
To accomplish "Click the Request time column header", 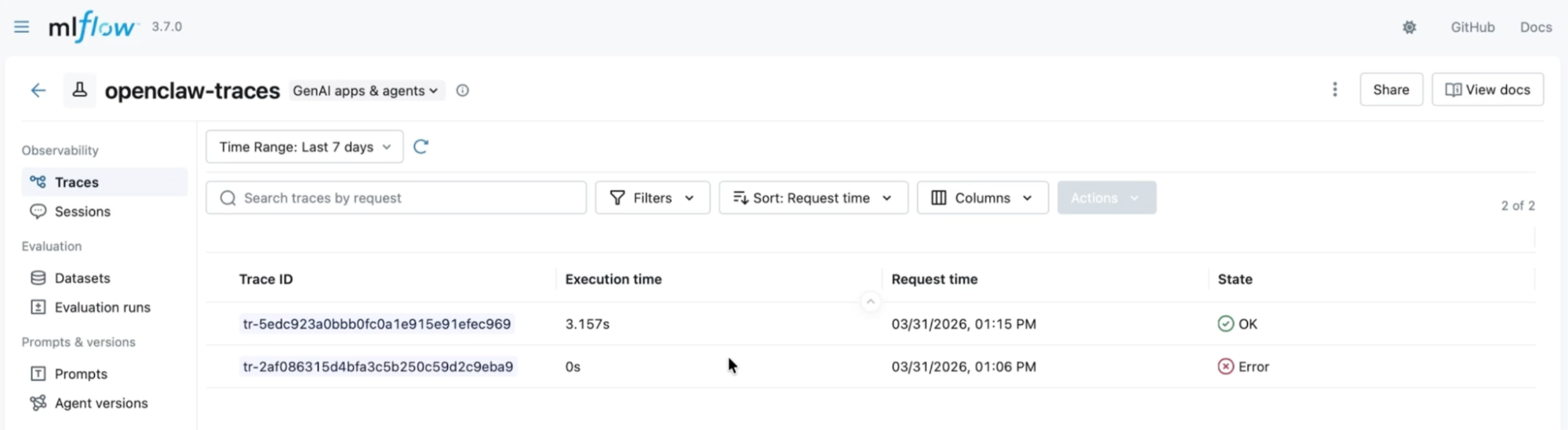I will 934,279.
